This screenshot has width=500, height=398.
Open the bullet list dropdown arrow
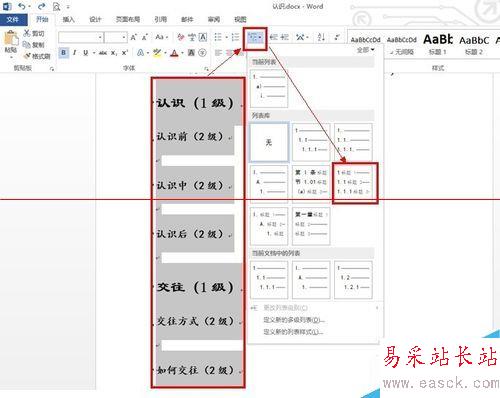pyautogui.click(x=226, y=37)
